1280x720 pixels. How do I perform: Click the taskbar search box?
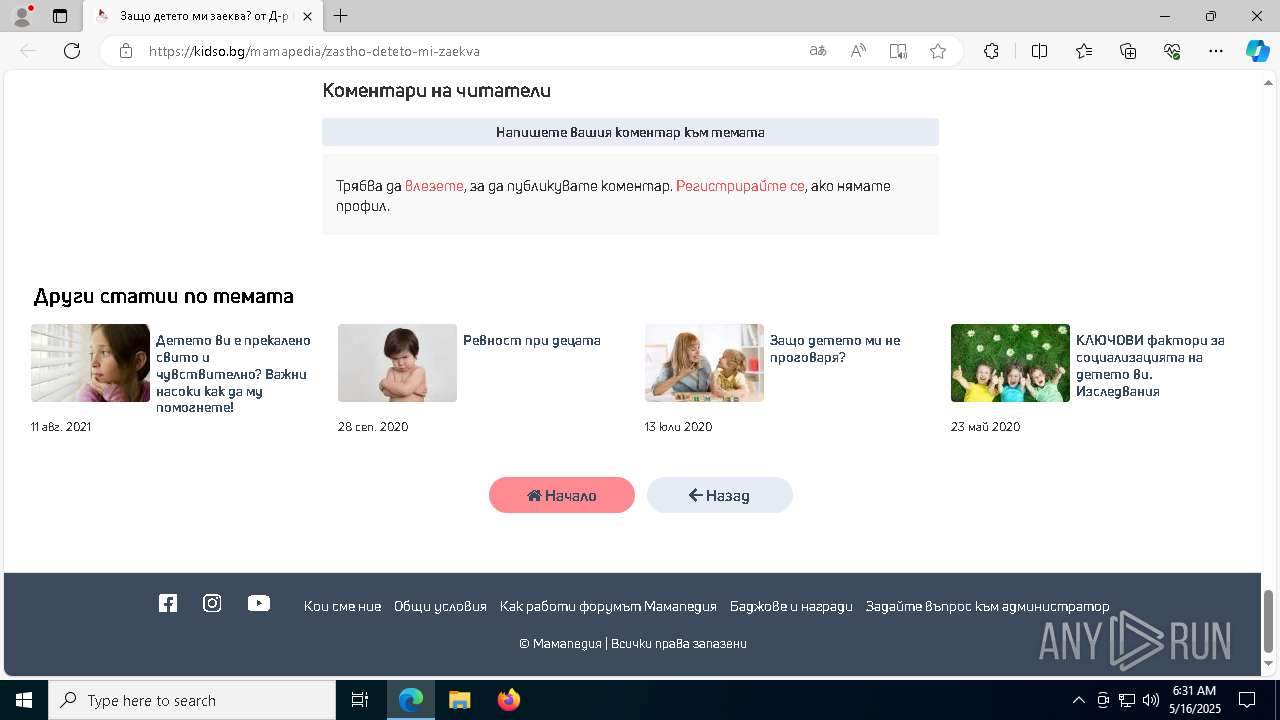pyautogui.click(x=192, y=700)
